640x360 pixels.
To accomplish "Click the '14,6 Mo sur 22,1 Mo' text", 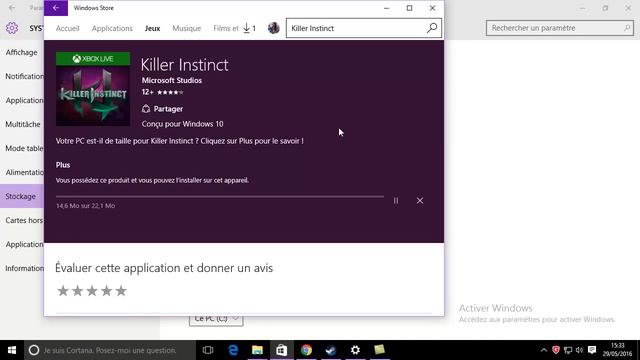I will click(x=85, y=206).
